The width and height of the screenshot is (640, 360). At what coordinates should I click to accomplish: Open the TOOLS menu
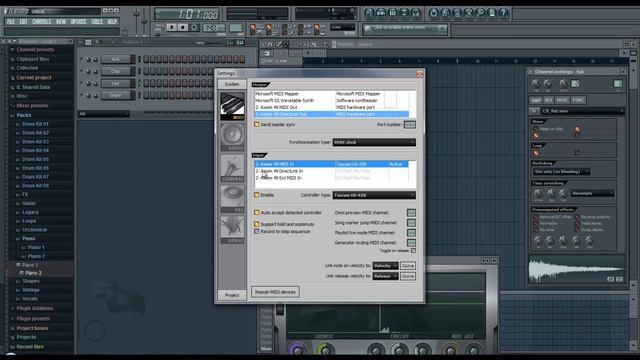pos(97,22)
